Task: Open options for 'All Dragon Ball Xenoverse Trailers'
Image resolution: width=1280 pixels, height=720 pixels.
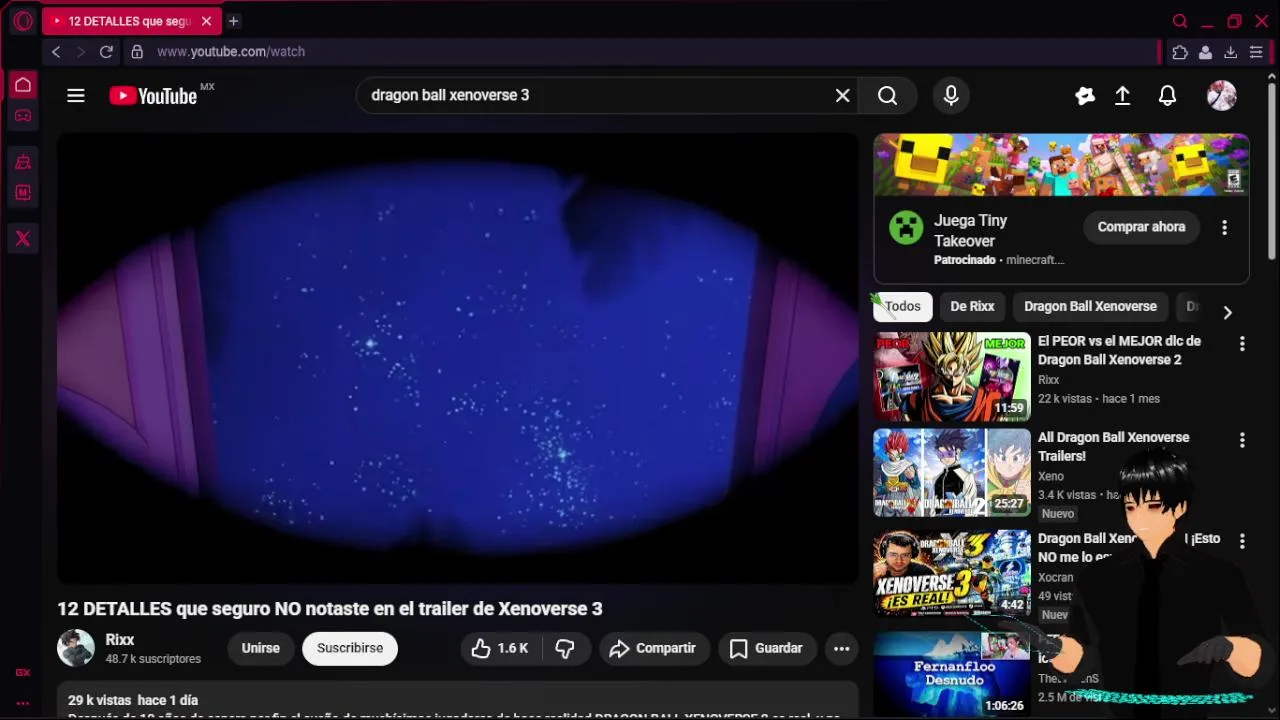Action: click(1242, 440)
